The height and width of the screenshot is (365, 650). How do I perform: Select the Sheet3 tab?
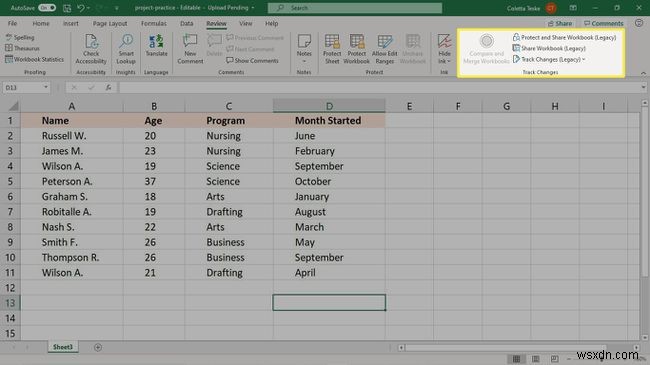click(63, 347)
